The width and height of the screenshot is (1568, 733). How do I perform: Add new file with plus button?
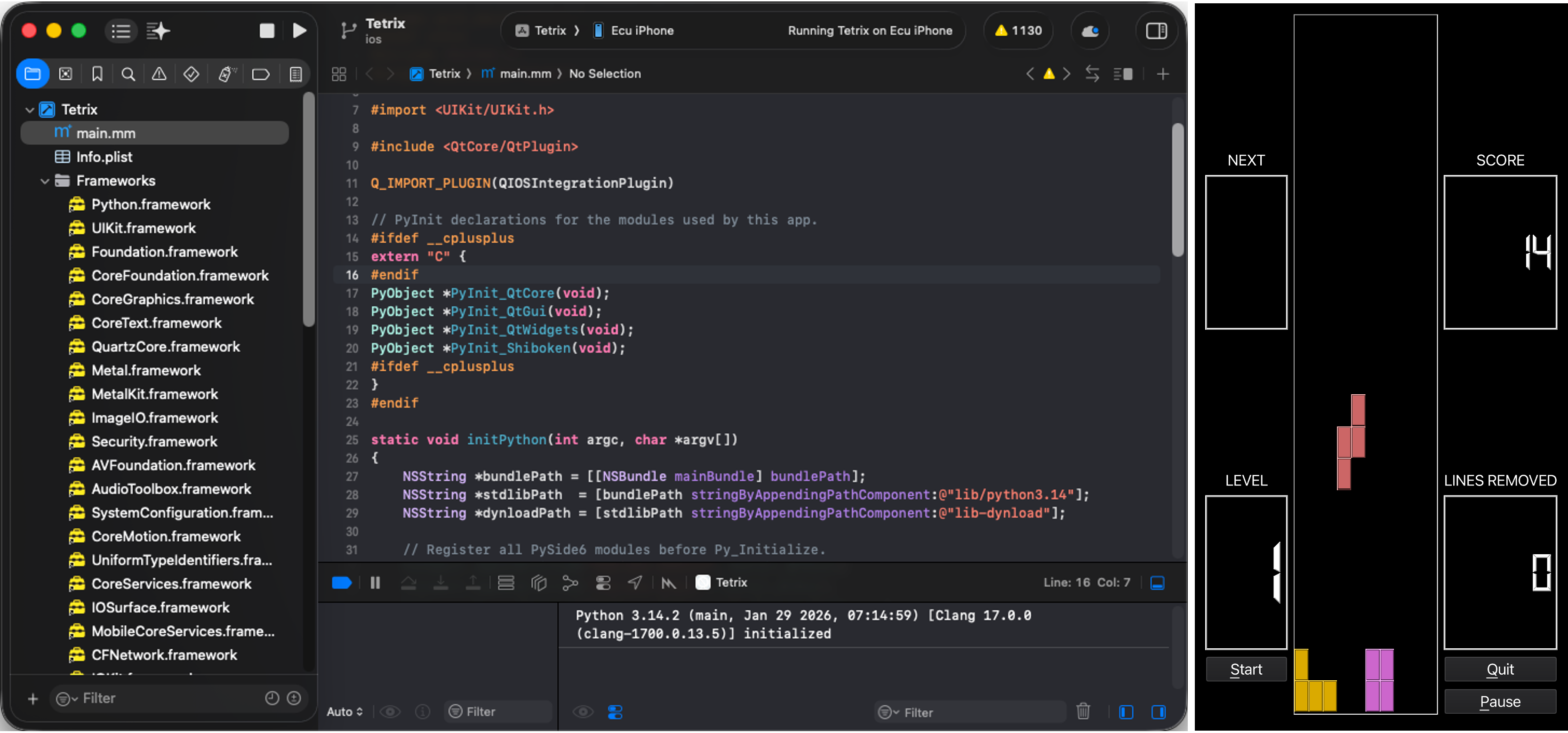coord(33,699)
